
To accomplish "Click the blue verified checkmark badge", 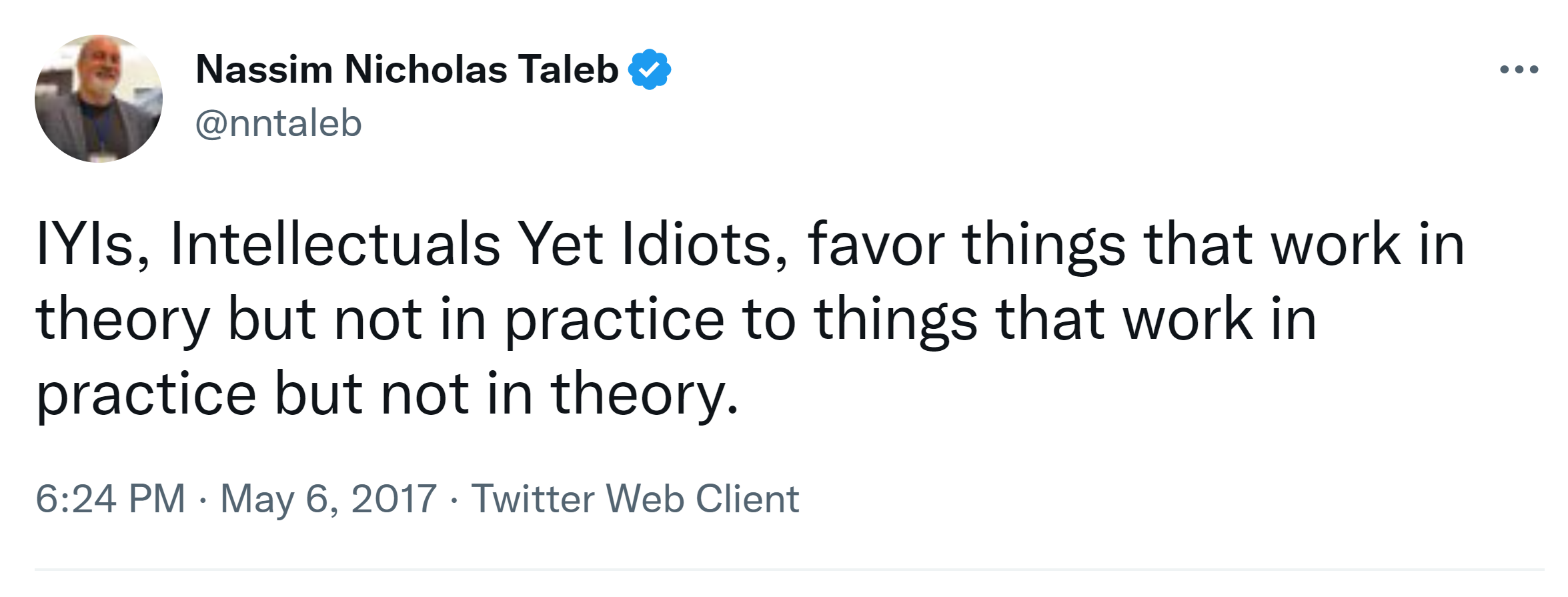I will click(x=649, y=69).
